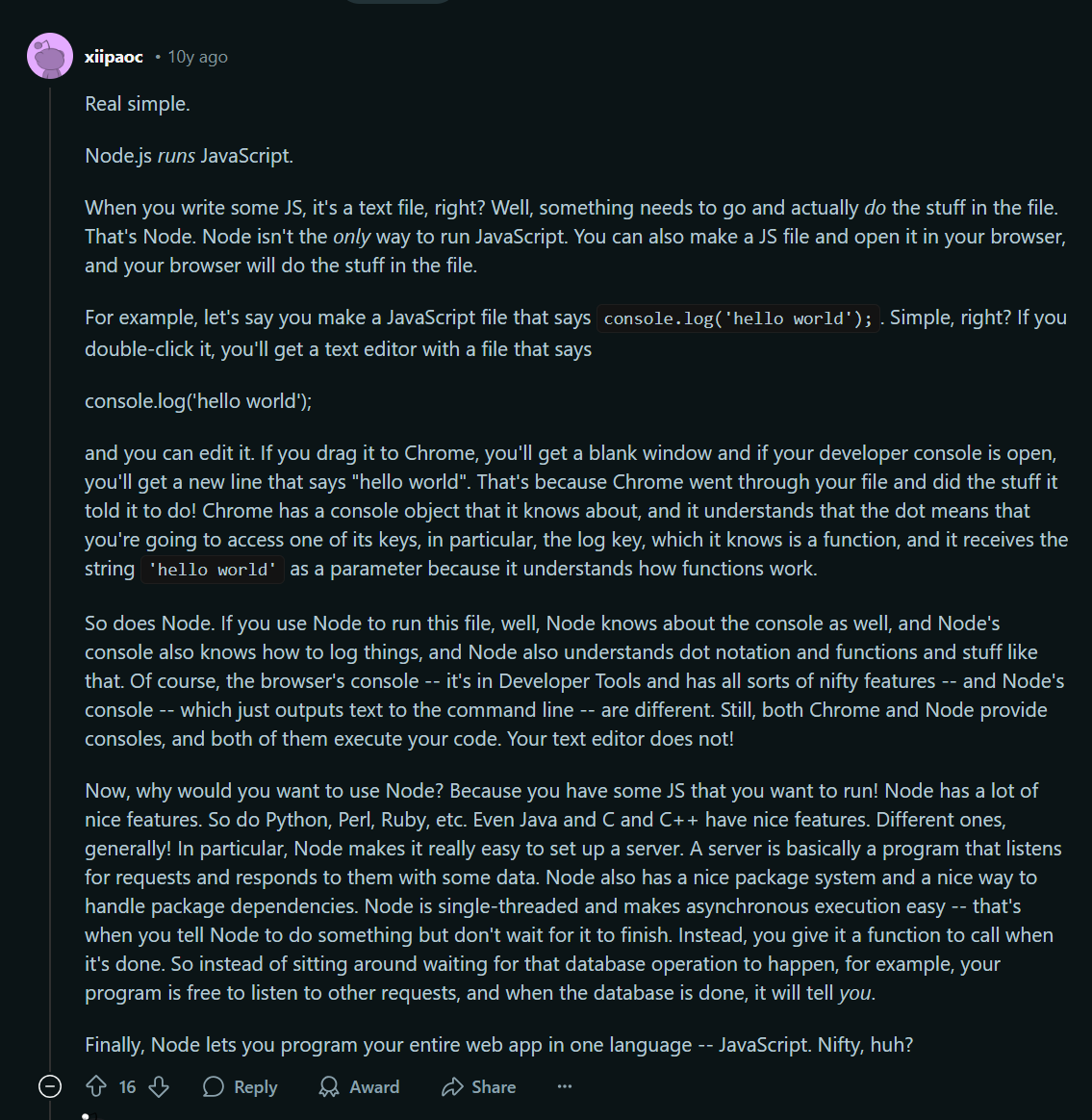Click the Award button text
Viewport: 1092px width, 1120px height.
pos(374,1087)
